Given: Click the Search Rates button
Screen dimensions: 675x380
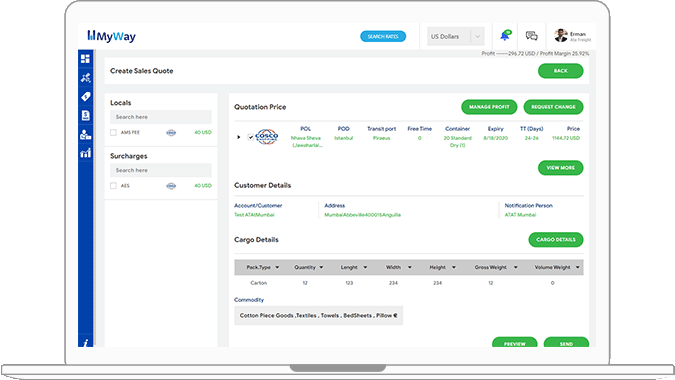Looking at the screenshot, I should (383, 37).
